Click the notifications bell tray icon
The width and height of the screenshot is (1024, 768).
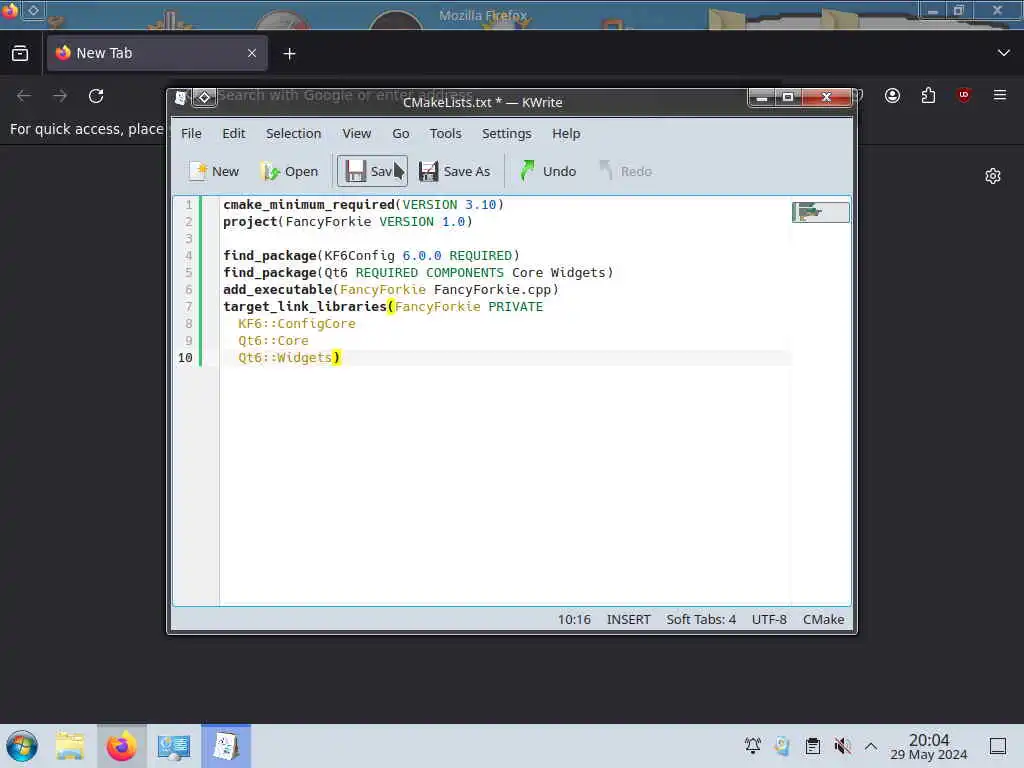coord(752,745)
